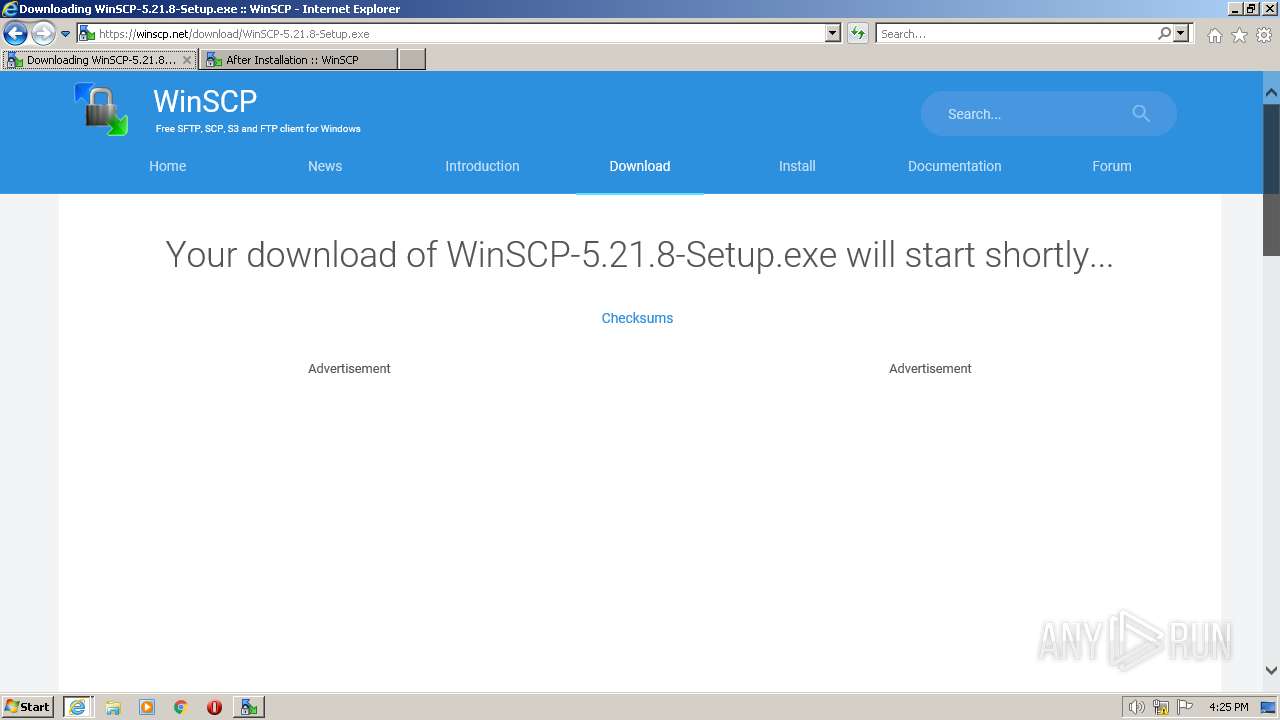Click the Home icon in IE
Screen dimensions: 1280x720
pos(1214,35)
